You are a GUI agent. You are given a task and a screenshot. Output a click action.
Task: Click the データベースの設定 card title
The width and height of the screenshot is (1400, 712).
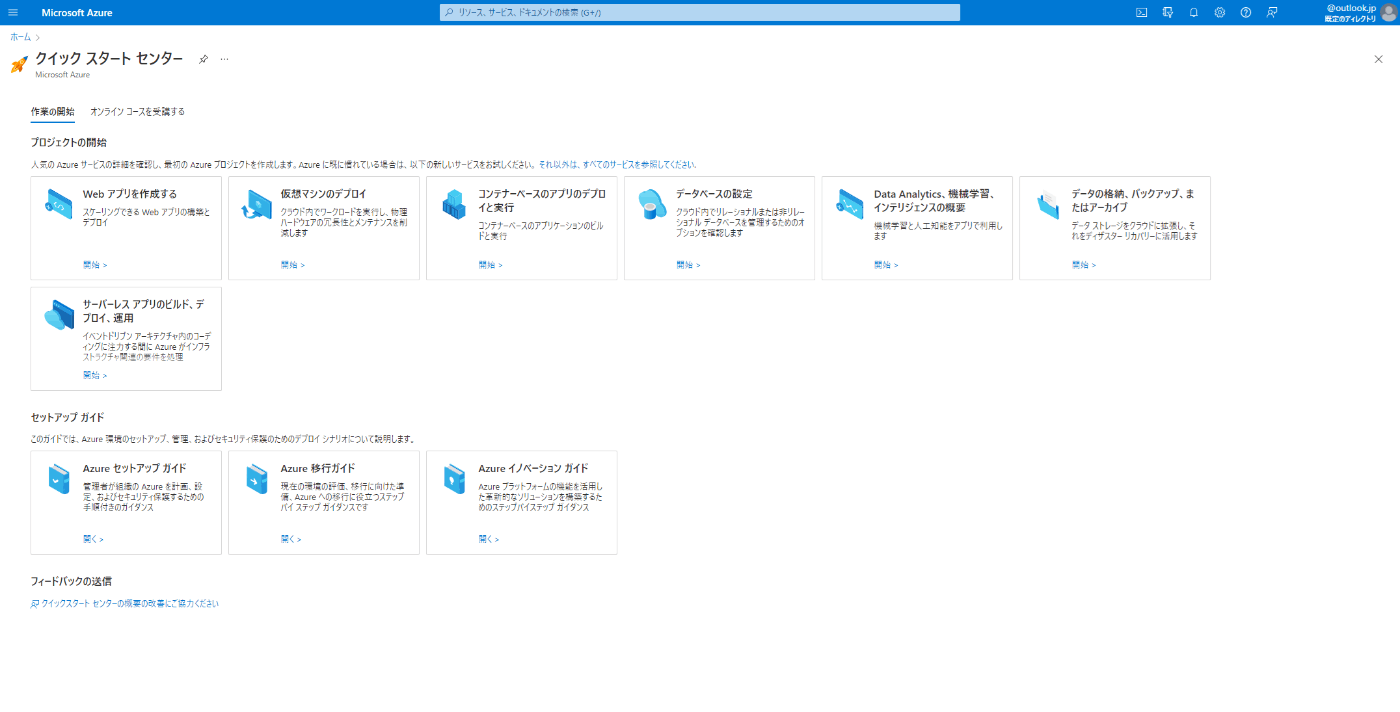tap(714, 194)
